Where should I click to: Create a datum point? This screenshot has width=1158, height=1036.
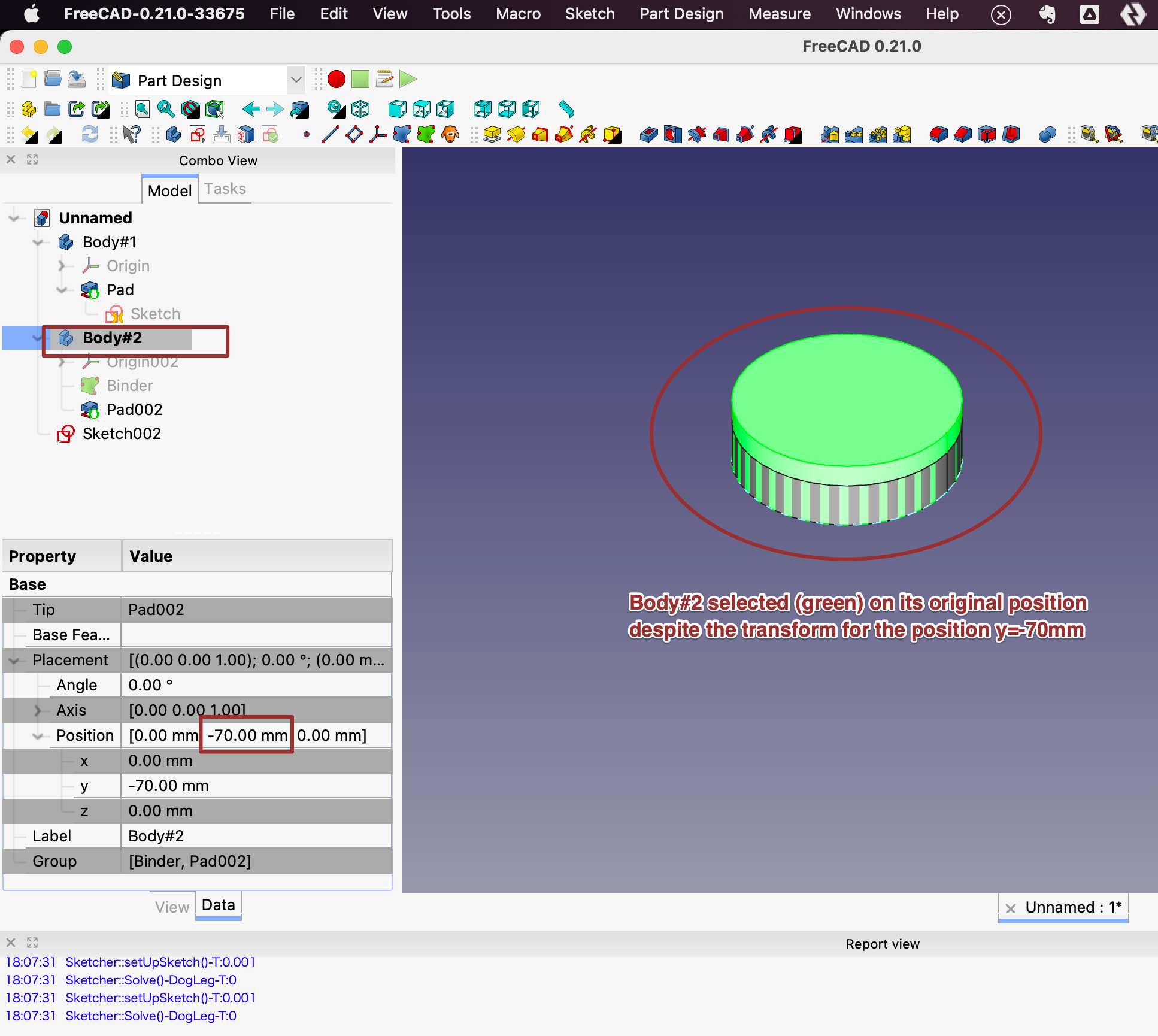(305, 135)
